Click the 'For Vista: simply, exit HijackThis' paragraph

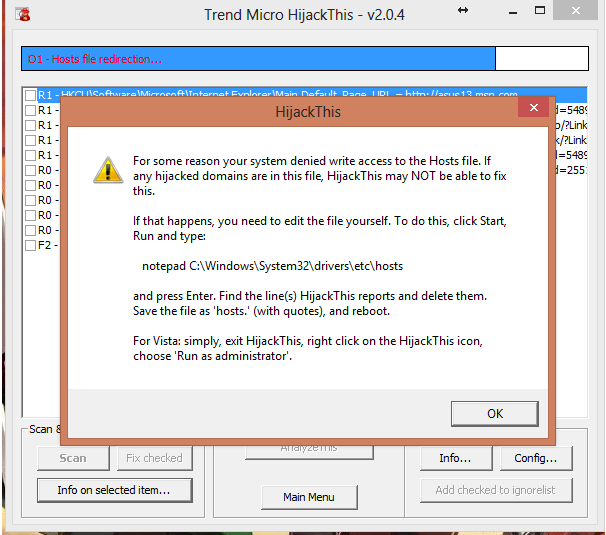click(x=308, y=348)
